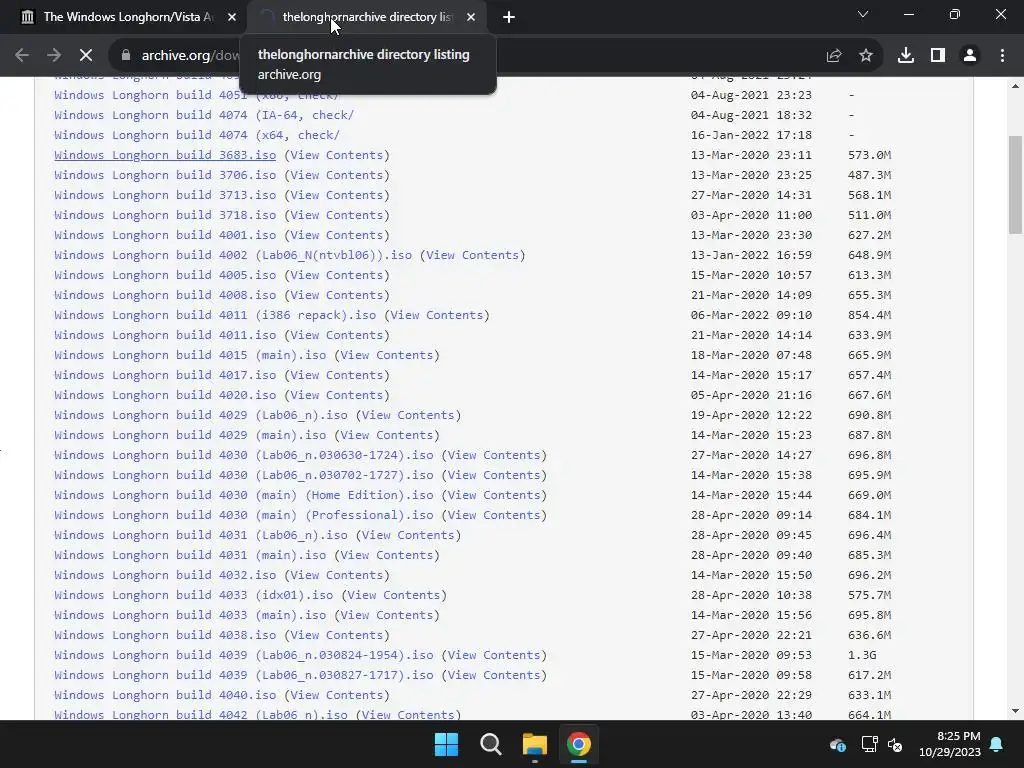
Task: Open the tab search chevron
Action: (x=863, y=14)
